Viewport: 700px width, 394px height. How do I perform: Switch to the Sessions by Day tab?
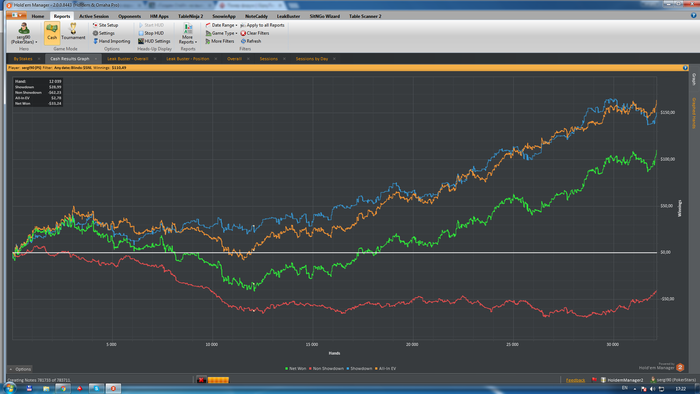pyautogui.click(x=312, y=58)
